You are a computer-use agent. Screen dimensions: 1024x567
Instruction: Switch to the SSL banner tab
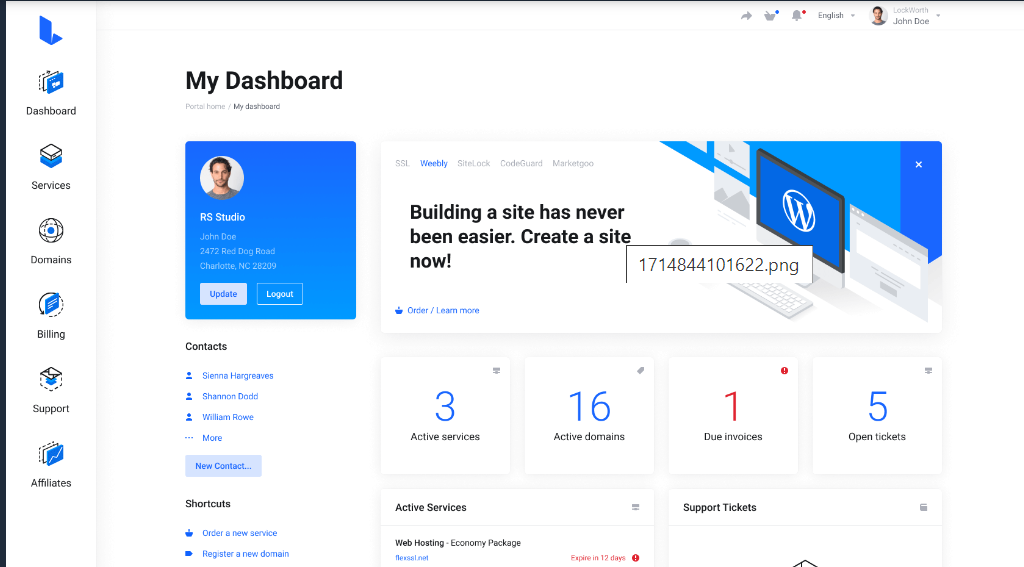pos(402,163)
